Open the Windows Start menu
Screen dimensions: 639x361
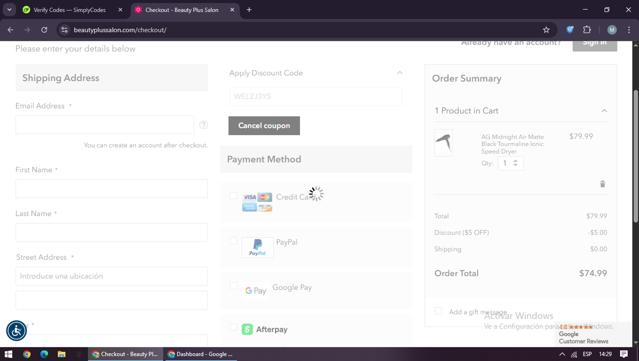coord(8,354)
